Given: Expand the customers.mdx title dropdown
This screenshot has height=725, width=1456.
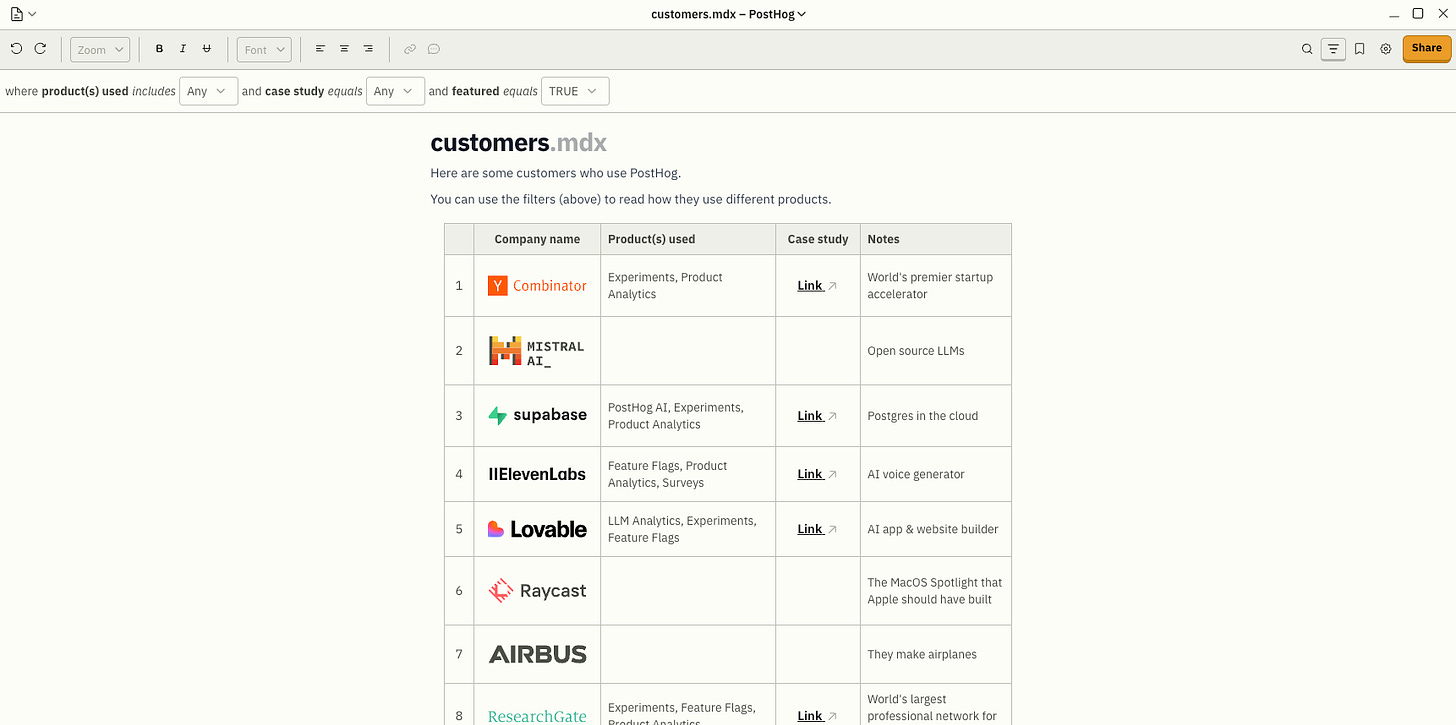Looking at the screenshot, I should [728, 14].
